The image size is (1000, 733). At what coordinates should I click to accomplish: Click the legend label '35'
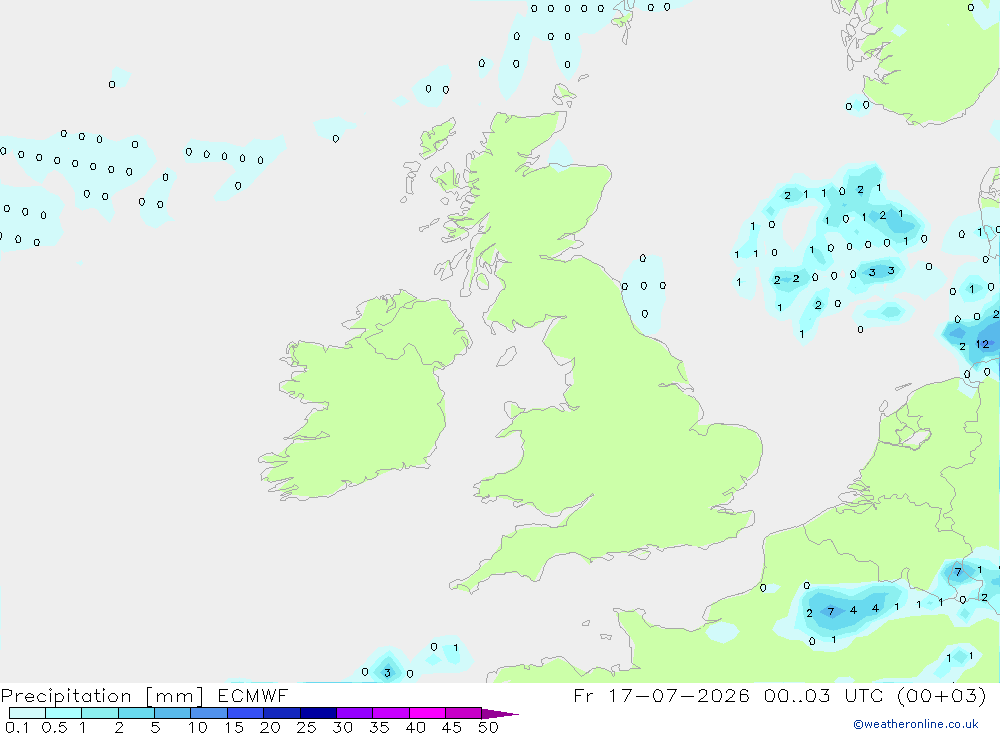[x=379, y=727]
